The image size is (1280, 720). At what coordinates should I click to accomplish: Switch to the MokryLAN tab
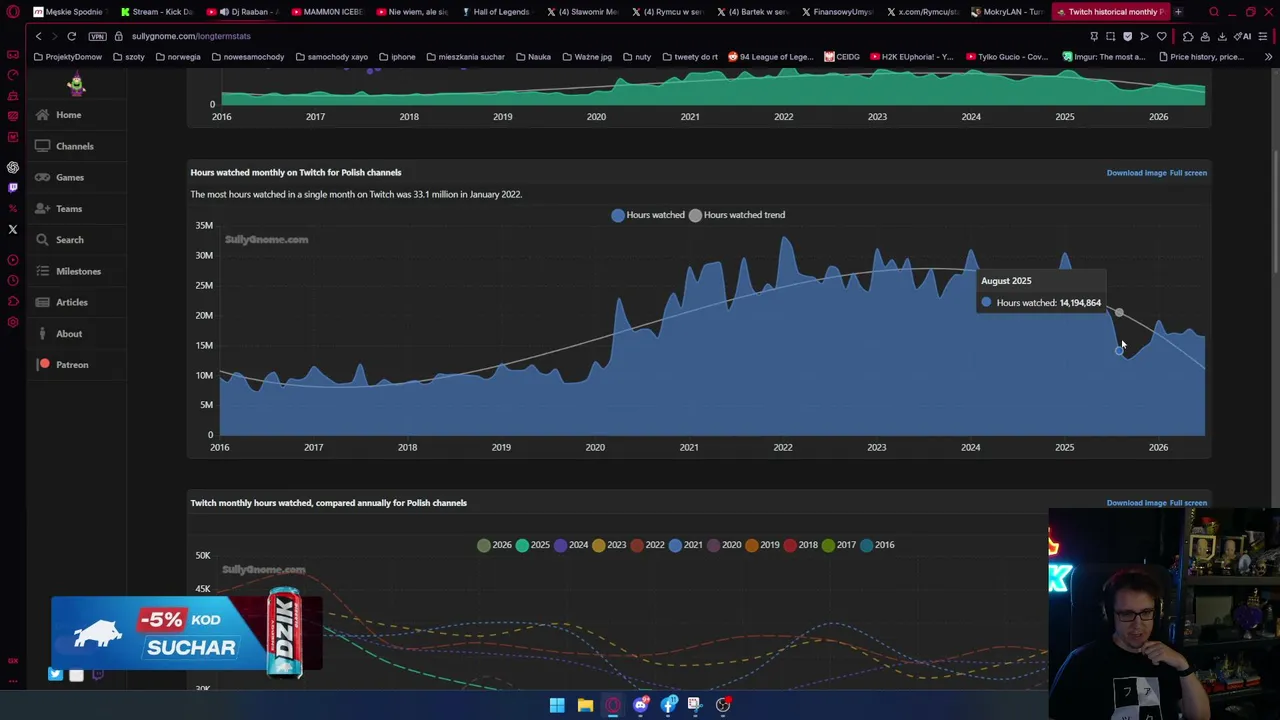[1008, 12]
